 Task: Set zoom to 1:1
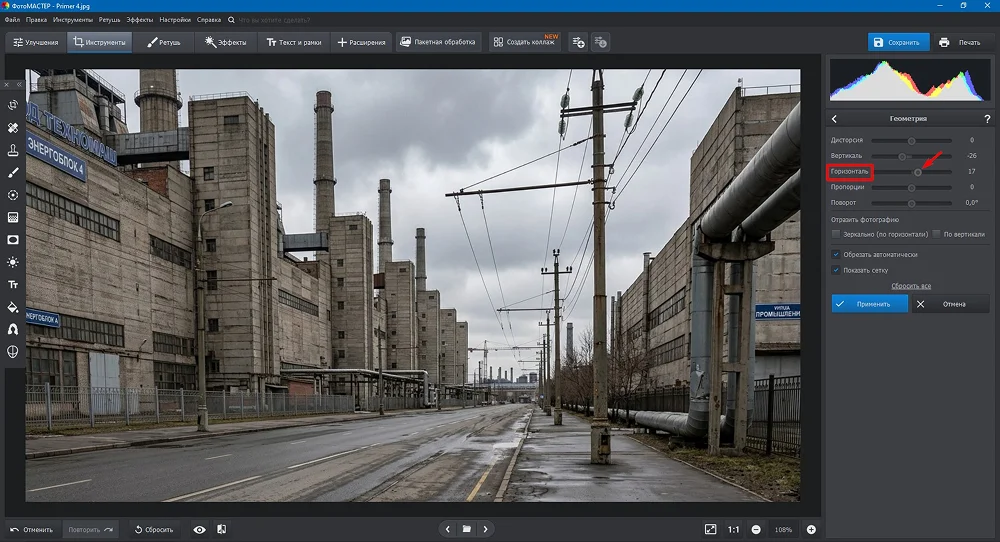(733, 529)
